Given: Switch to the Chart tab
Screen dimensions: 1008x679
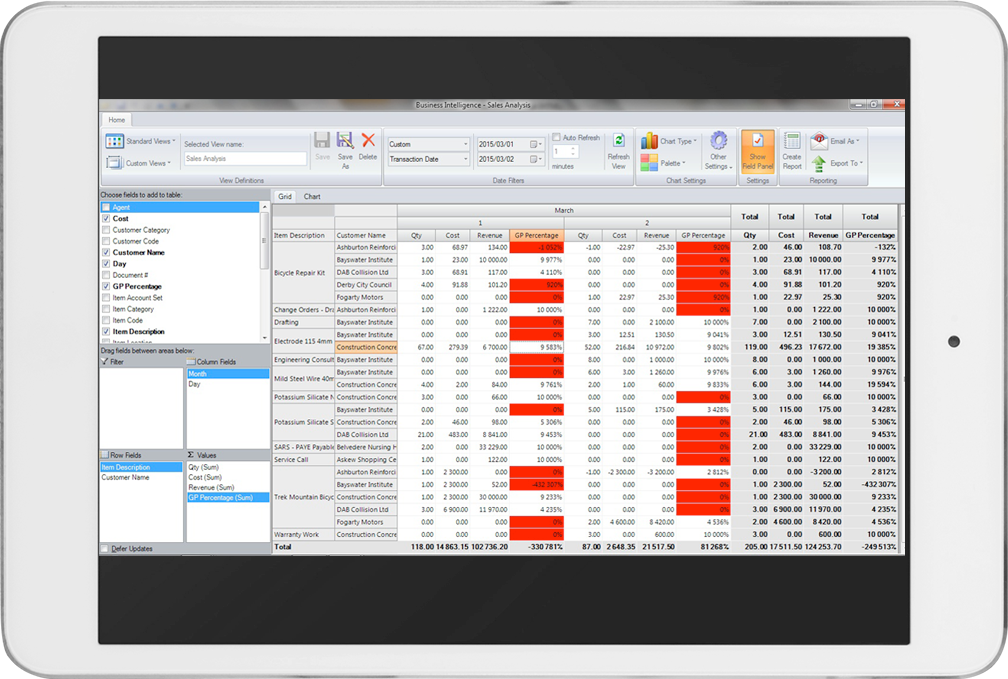Looking at the screenshot, I should tap(312, 197).
